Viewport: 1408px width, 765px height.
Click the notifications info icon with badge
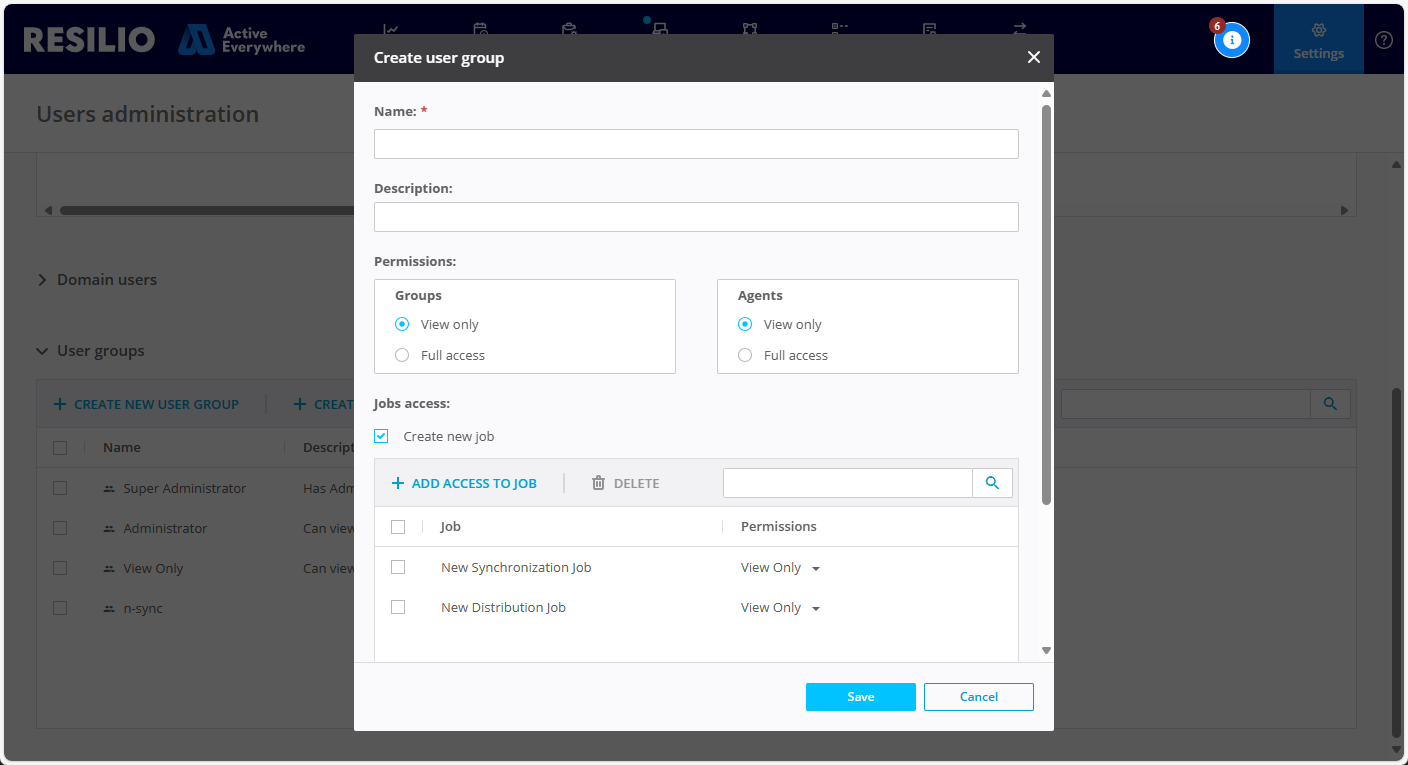pyautogui.click(x=1231, y=40)
